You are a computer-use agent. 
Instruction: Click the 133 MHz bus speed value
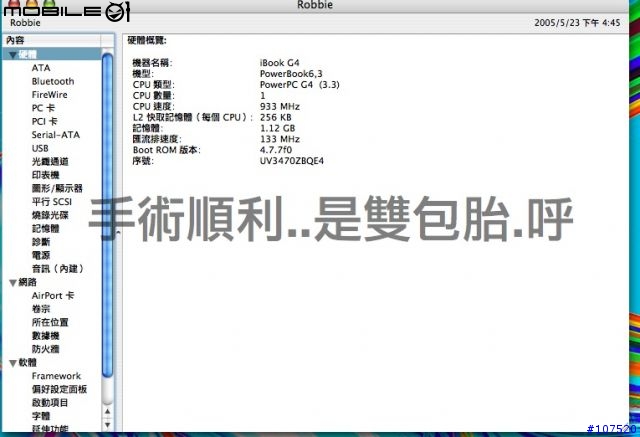tap(280, 139)
